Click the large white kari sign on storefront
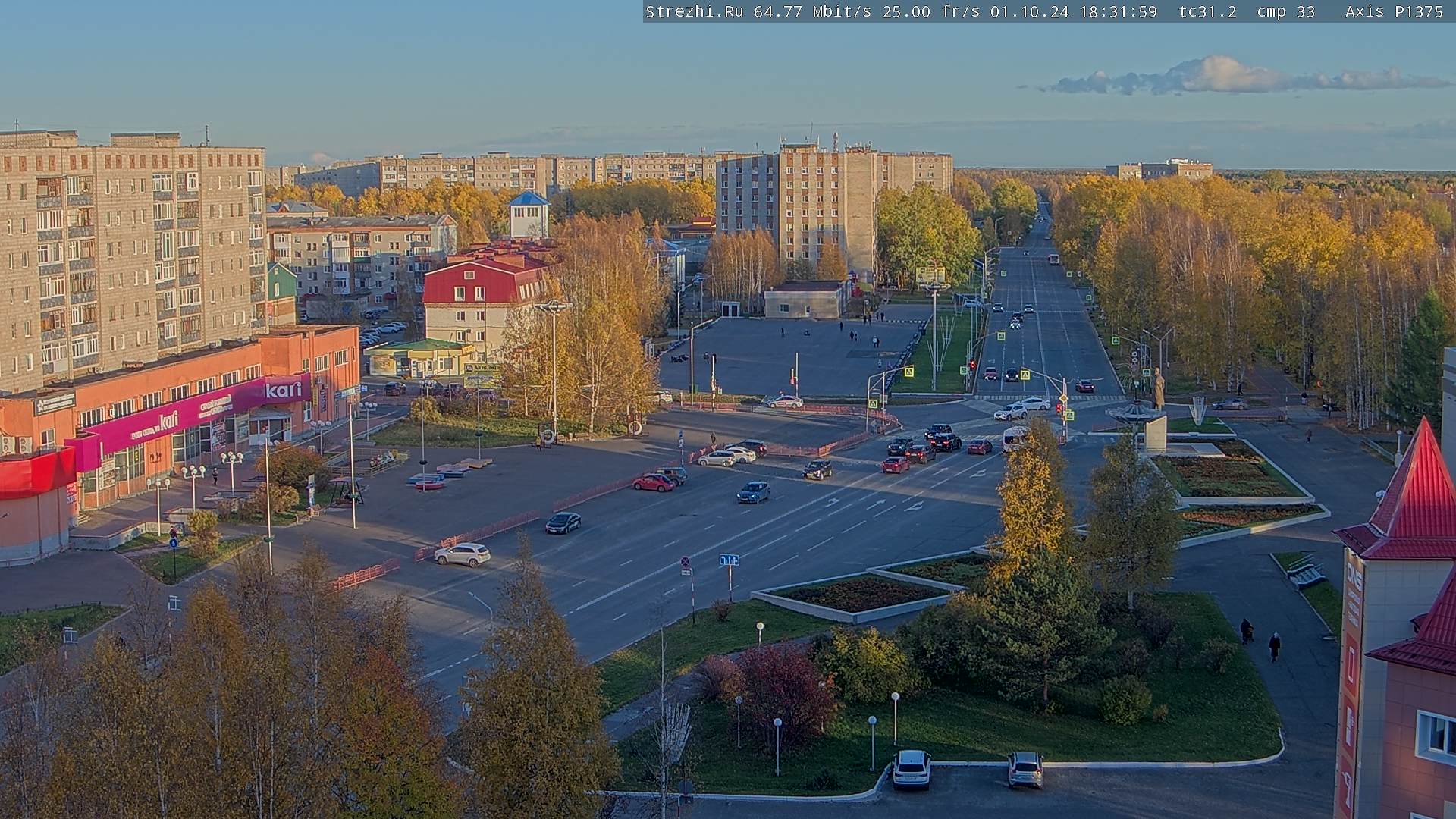Image resolution: width=1456 pixels, height=819 pixels. [284, 390]
